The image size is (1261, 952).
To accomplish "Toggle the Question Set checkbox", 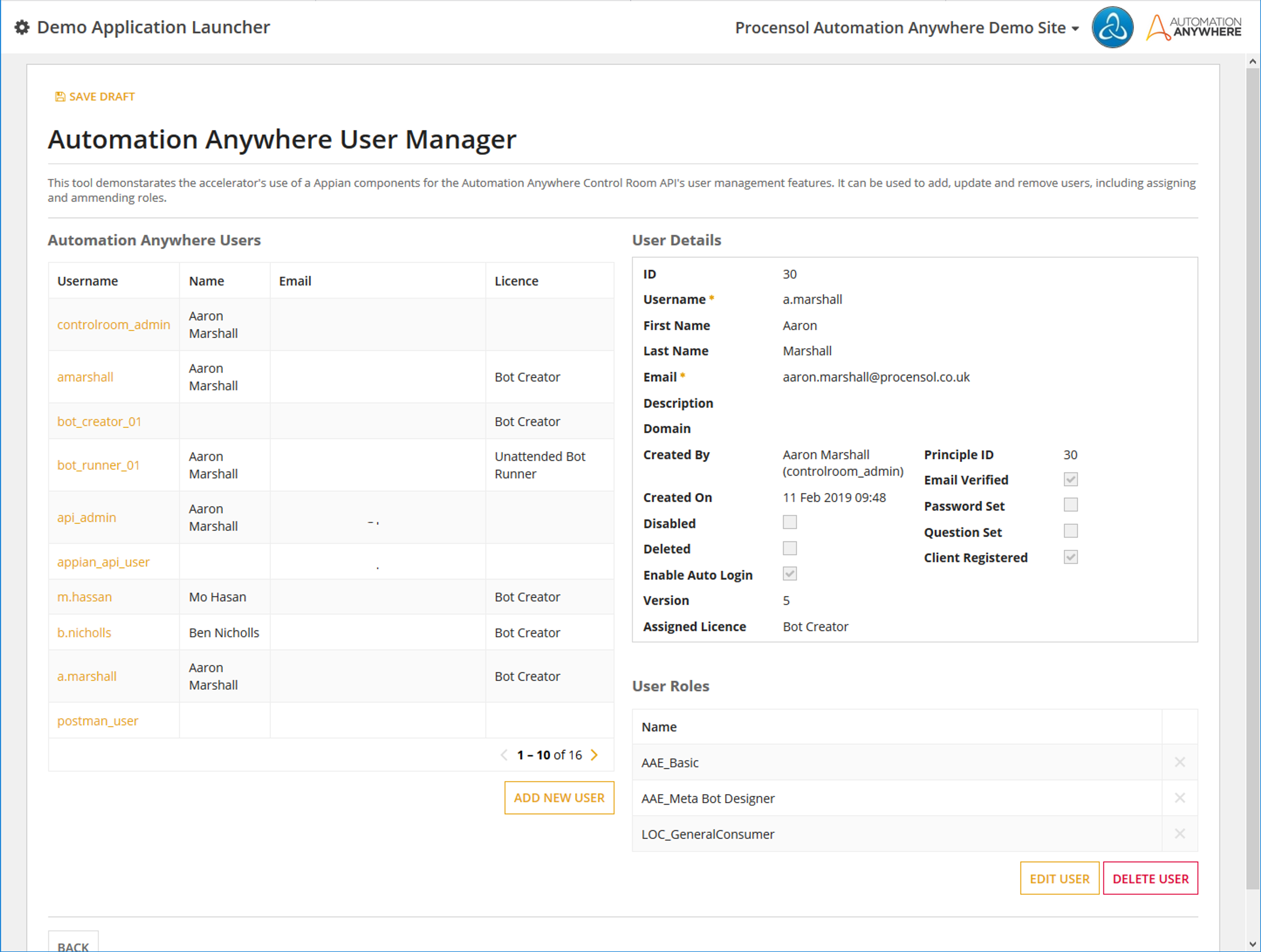I will coord(1071,531).
